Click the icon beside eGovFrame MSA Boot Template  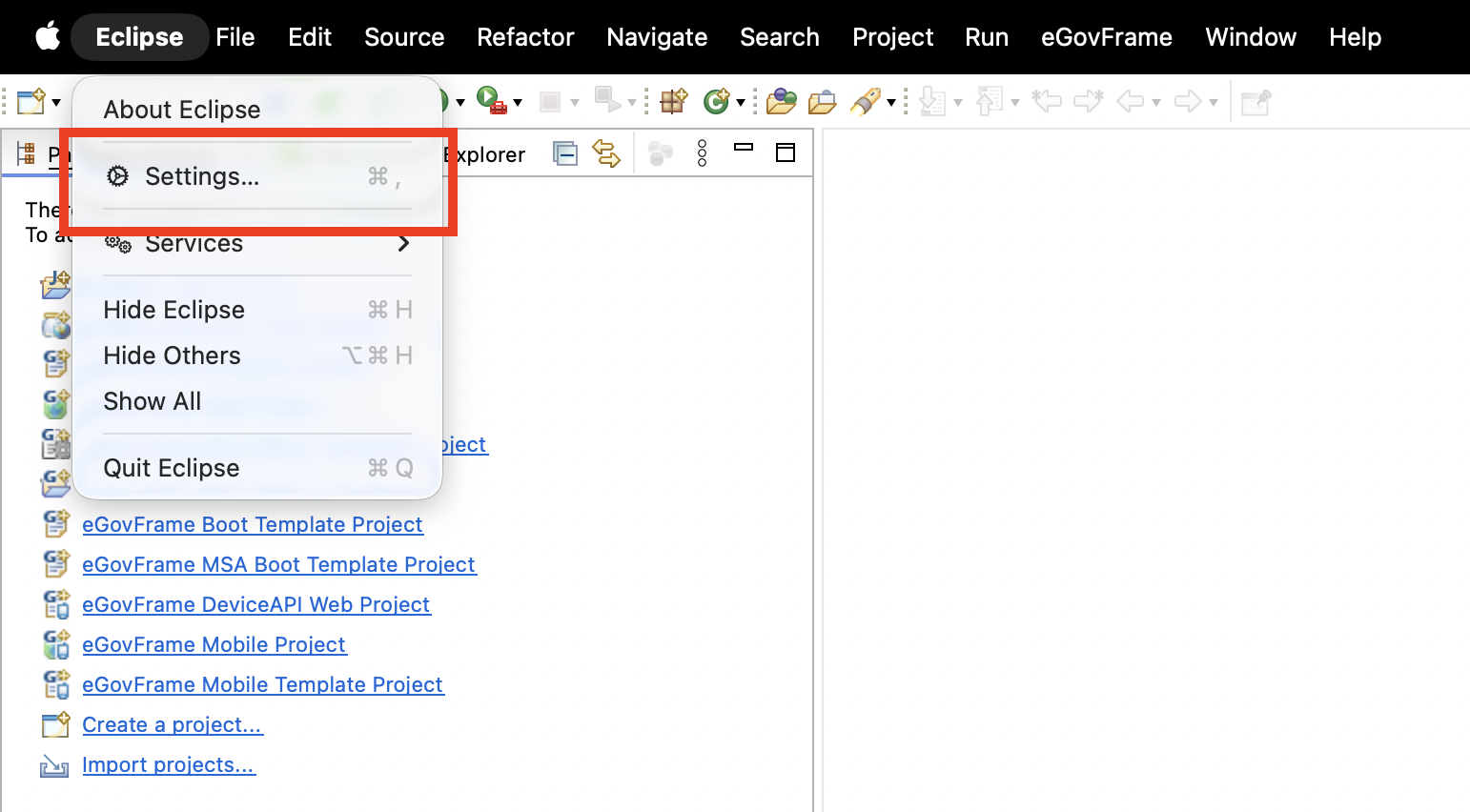pos(56,563)
